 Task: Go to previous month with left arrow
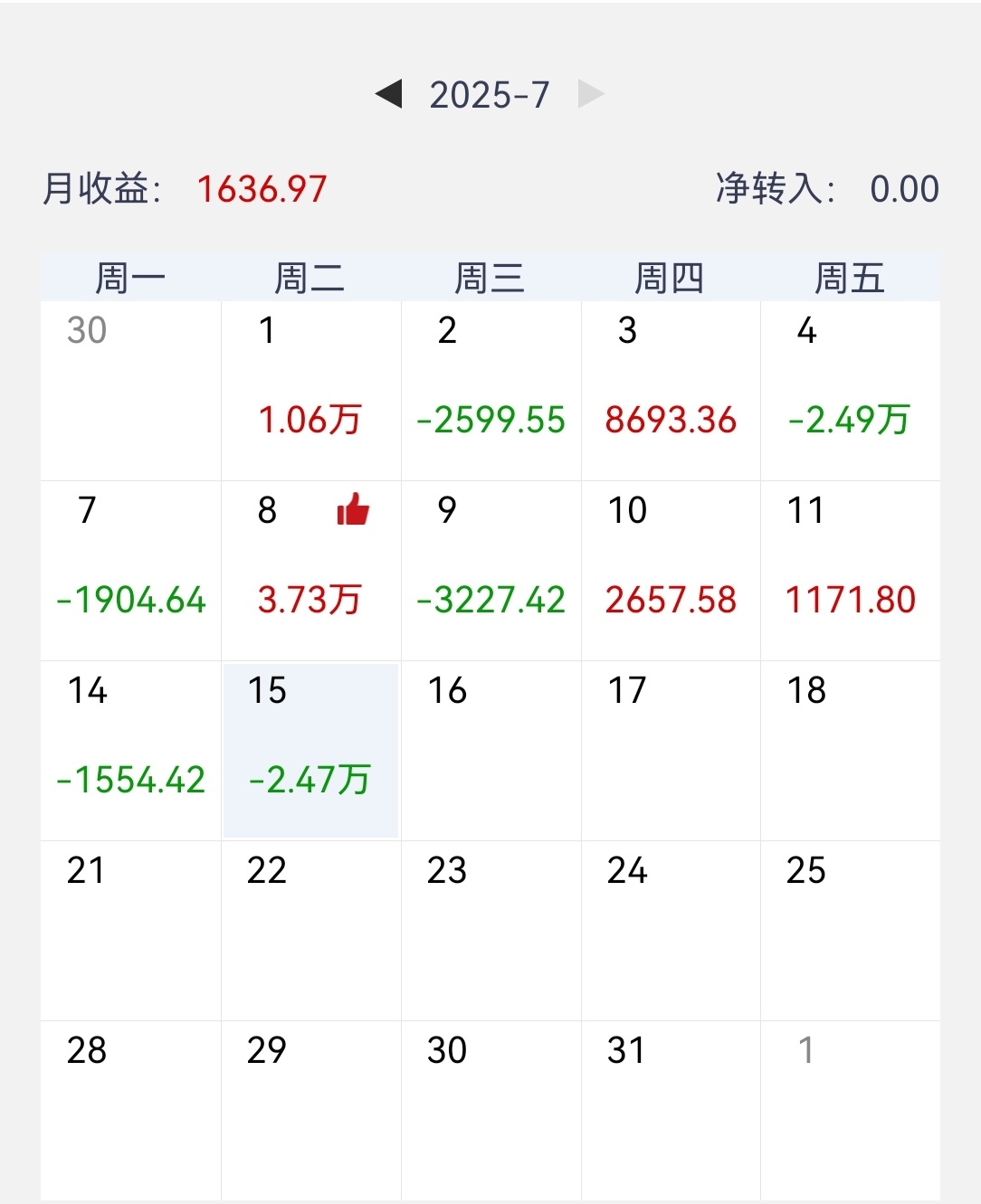pos(389,93)
